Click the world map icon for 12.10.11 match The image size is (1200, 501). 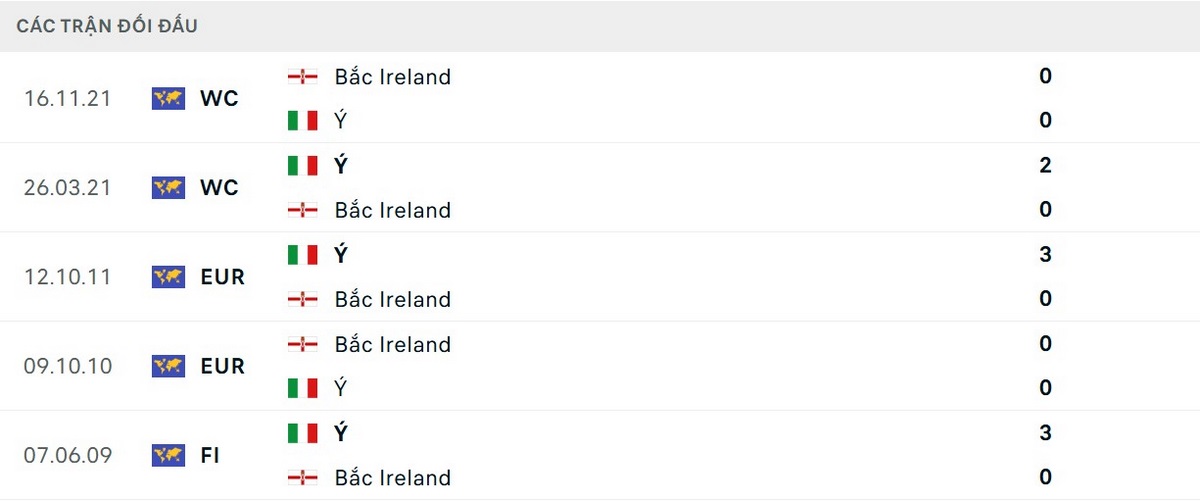[168, 277]
